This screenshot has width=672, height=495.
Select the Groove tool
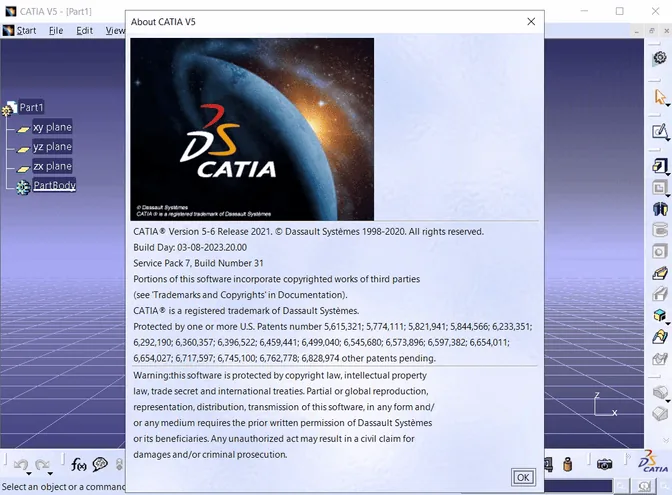(660, 230)
